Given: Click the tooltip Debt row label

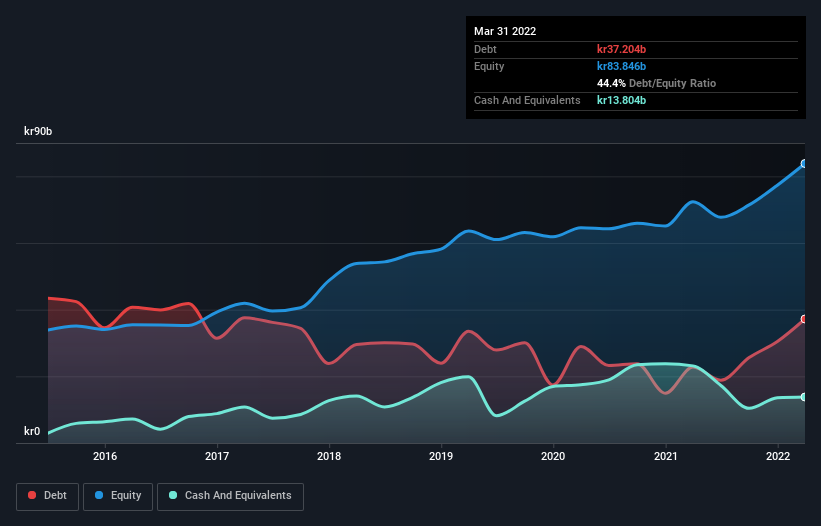Looking at the screenshot, I should coord(485,49).
